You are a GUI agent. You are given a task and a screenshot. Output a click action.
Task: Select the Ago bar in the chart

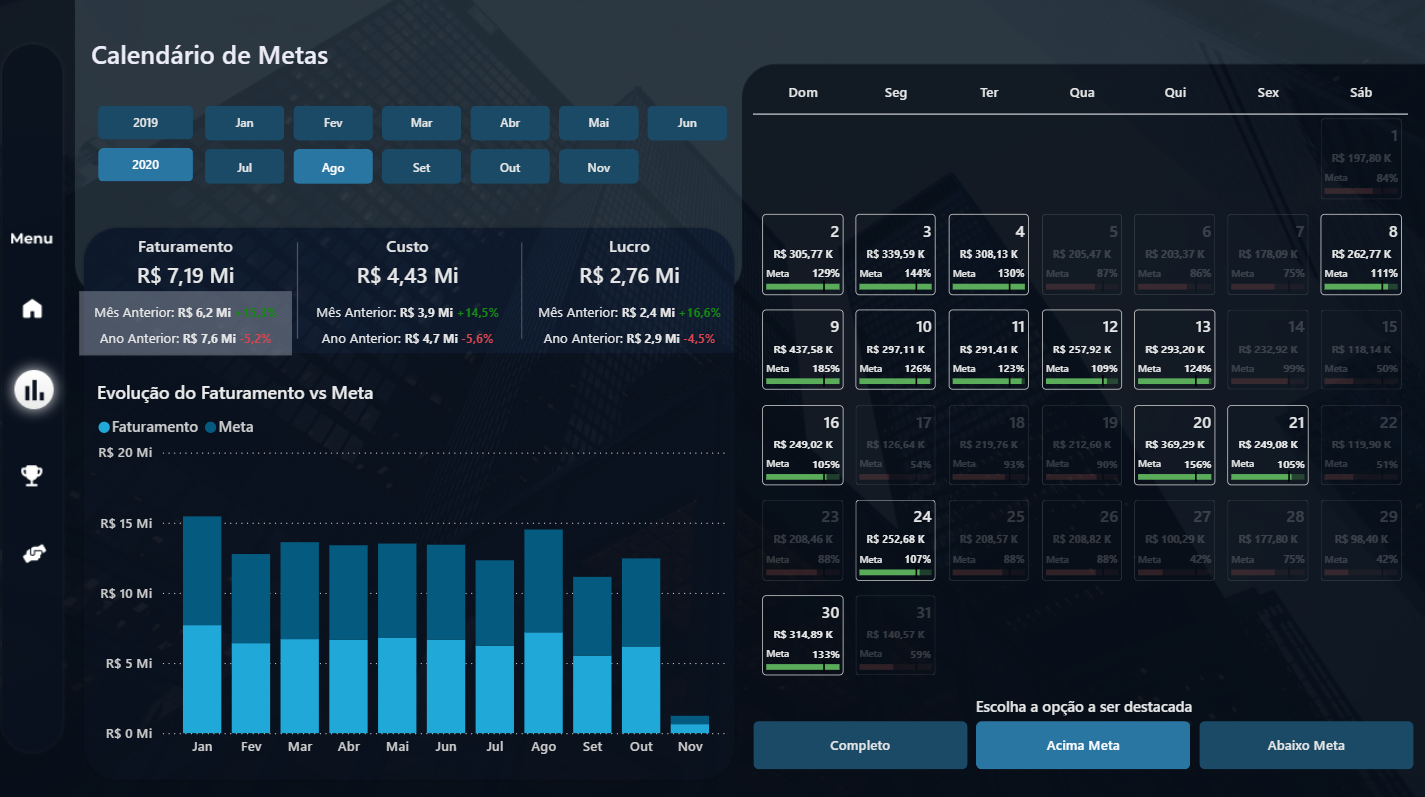(544, 631)
